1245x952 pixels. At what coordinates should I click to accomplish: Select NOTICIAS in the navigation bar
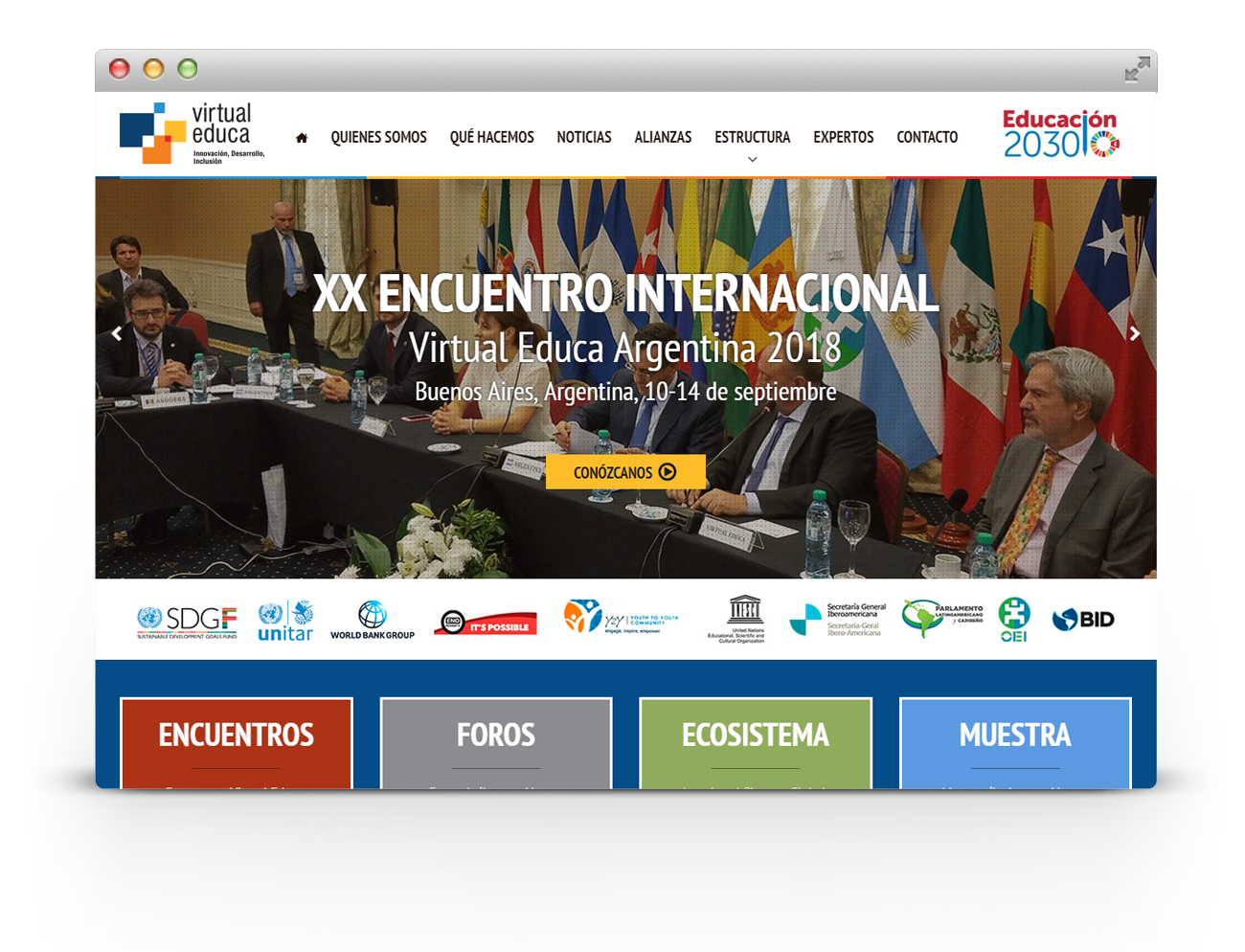pos(584,137)
